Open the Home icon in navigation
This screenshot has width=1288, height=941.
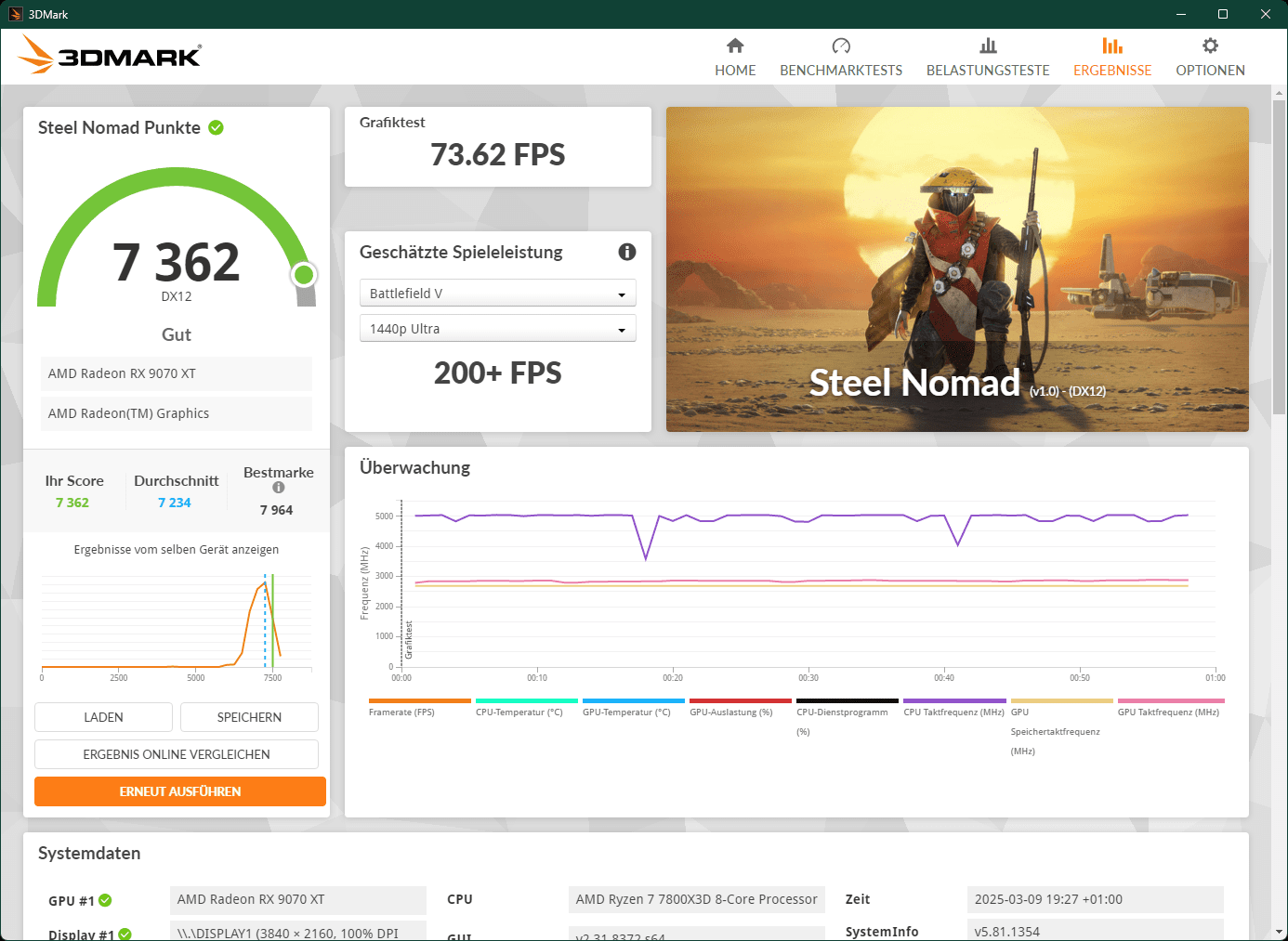pyautogui.click(x=735, y=46)
